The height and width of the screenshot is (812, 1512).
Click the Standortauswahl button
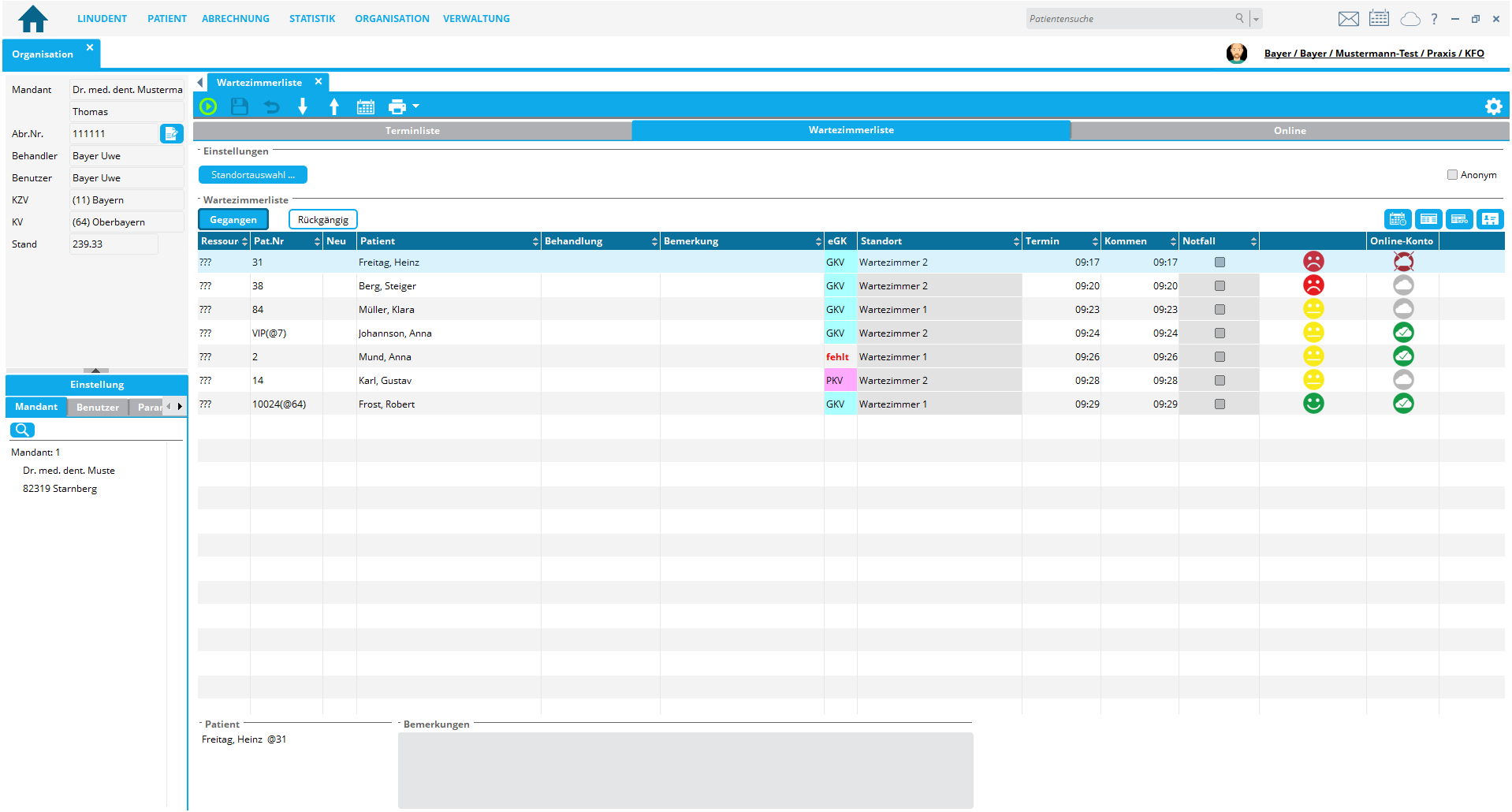click(x=252, y=175)
